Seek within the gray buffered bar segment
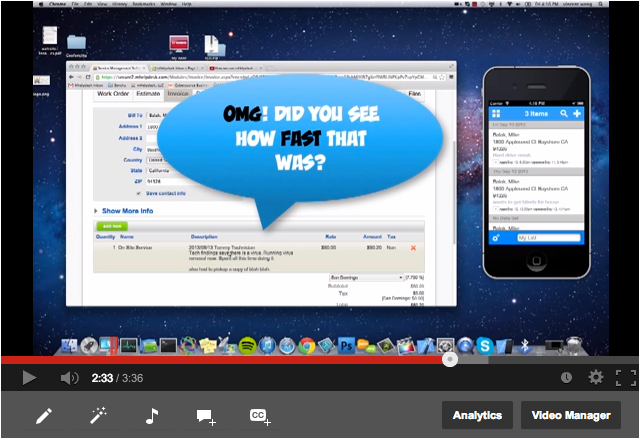This screenshot has height=438, width=639. coord(473,360)
